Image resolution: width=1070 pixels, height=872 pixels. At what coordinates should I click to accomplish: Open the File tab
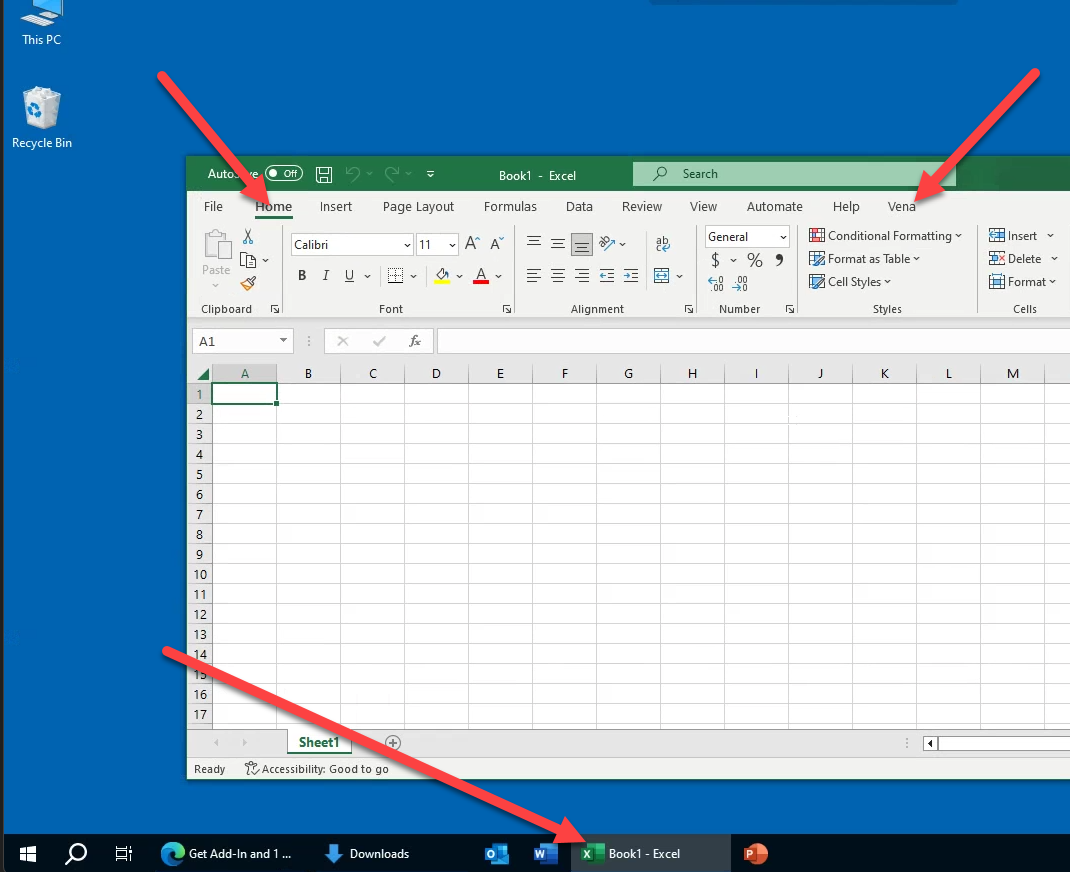click(213, 207)
